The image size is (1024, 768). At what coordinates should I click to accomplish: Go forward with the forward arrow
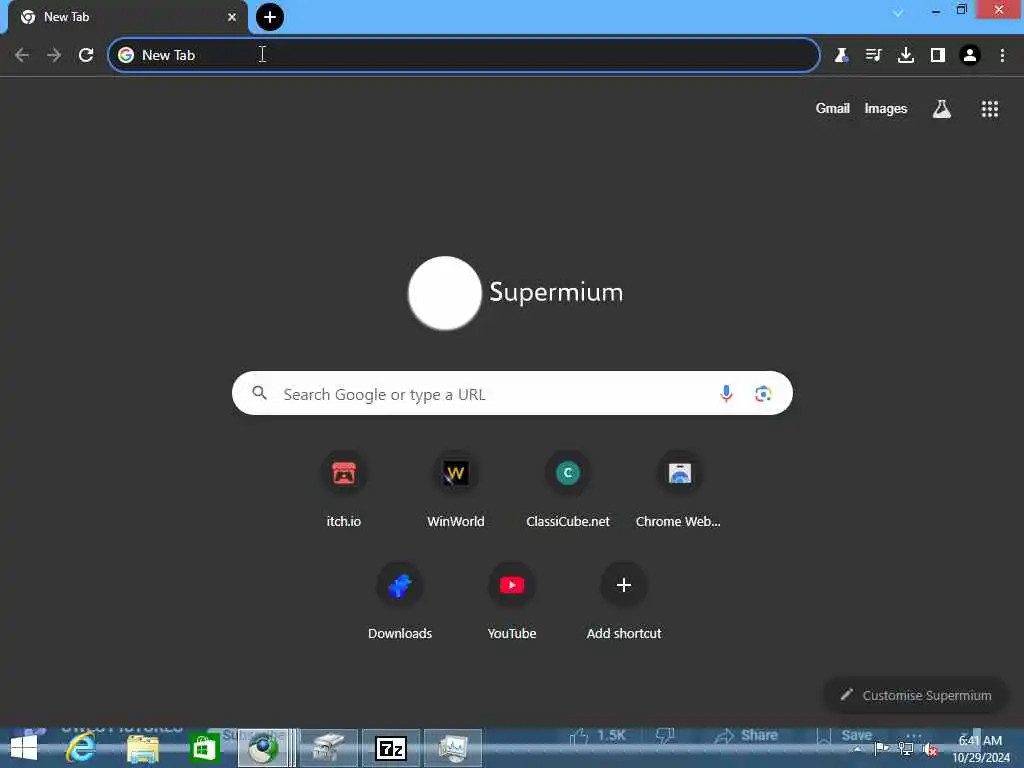(x=54, y=55)
